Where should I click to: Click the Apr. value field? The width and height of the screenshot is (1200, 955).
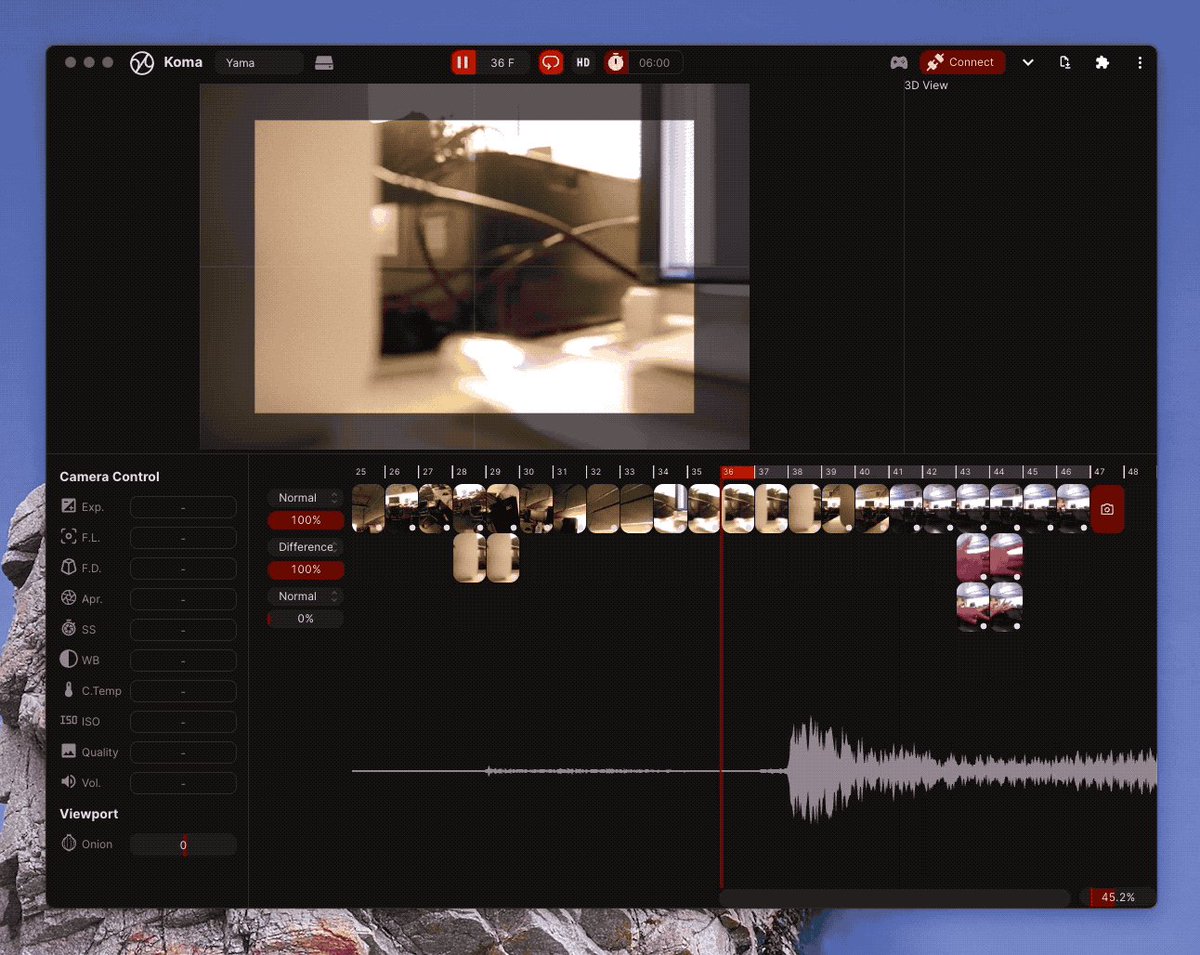pyautogui.click(x=183, y=599)
